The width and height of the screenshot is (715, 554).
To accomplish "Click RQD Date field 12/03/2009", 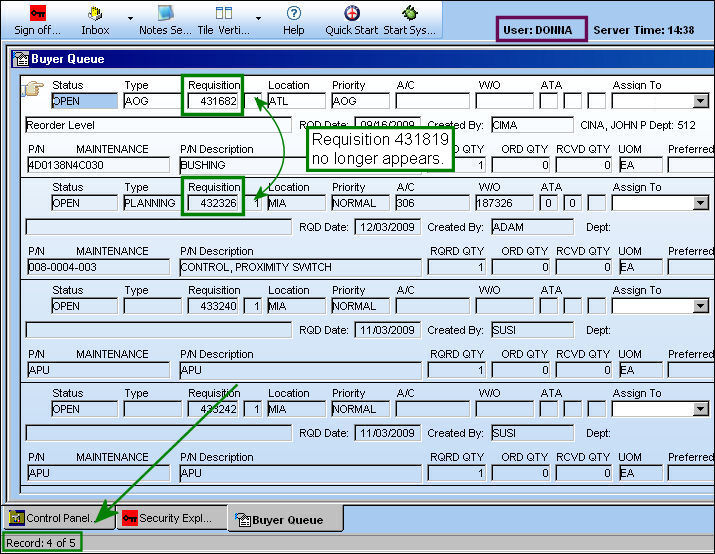I will click(x=387, y=227).
